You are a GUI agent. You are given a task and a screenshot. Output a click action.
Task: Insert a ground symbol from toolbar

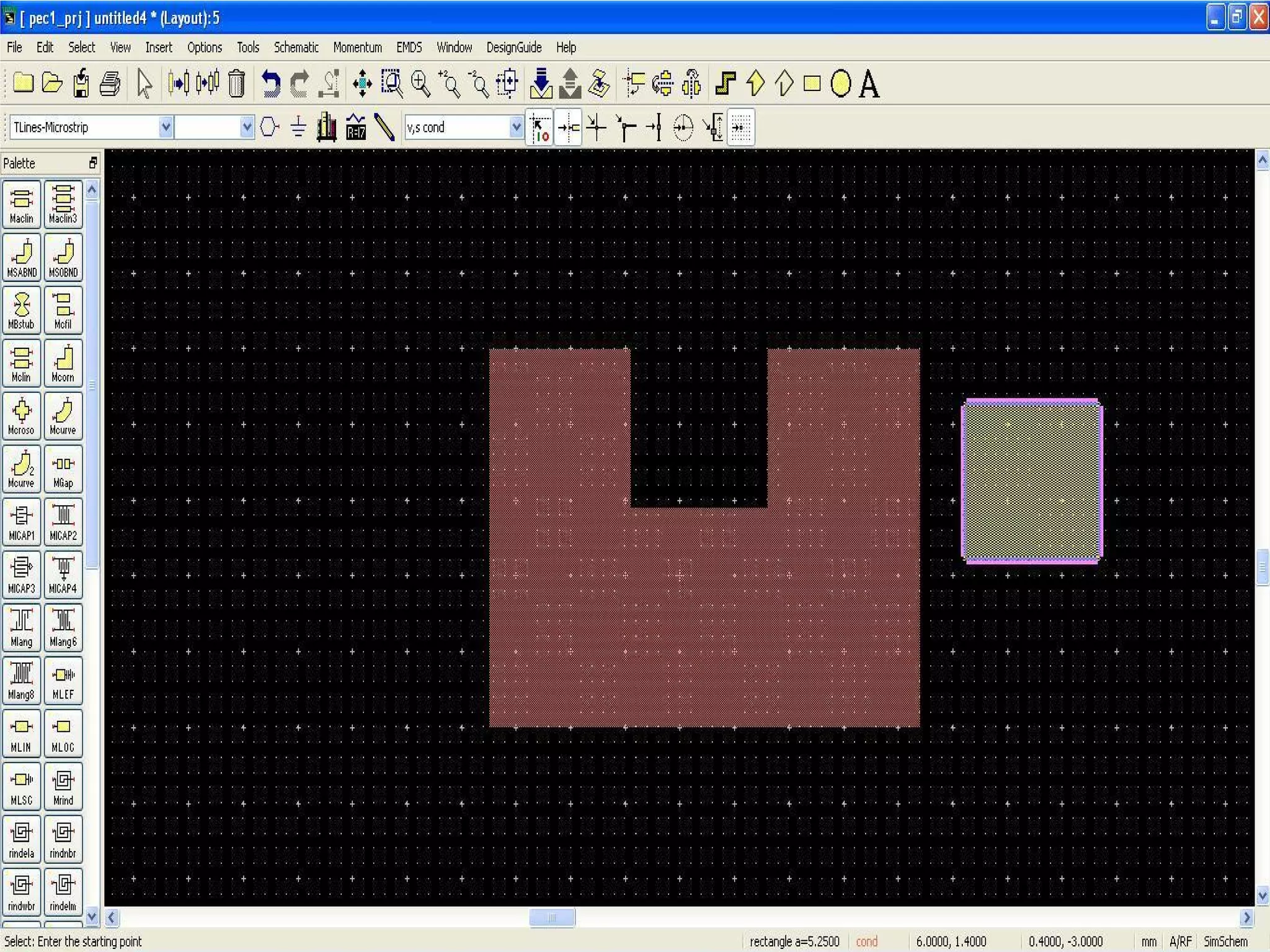pos(298,127)
